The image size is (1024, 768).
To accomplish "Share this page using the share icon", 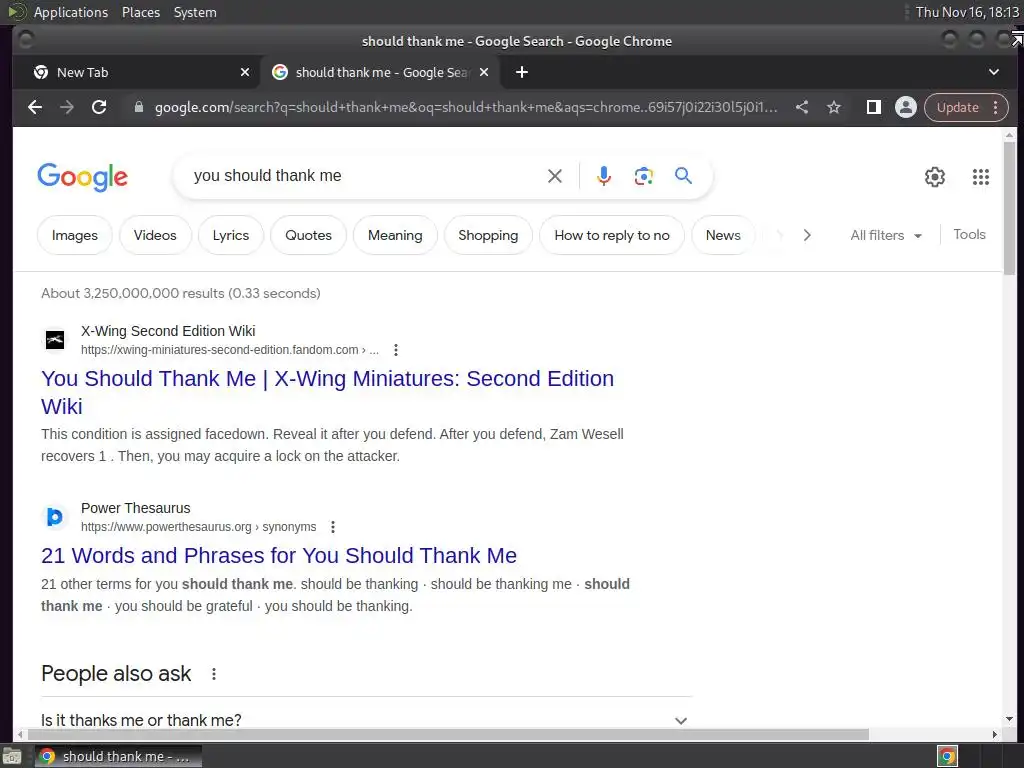I will [x=802, y=107].
